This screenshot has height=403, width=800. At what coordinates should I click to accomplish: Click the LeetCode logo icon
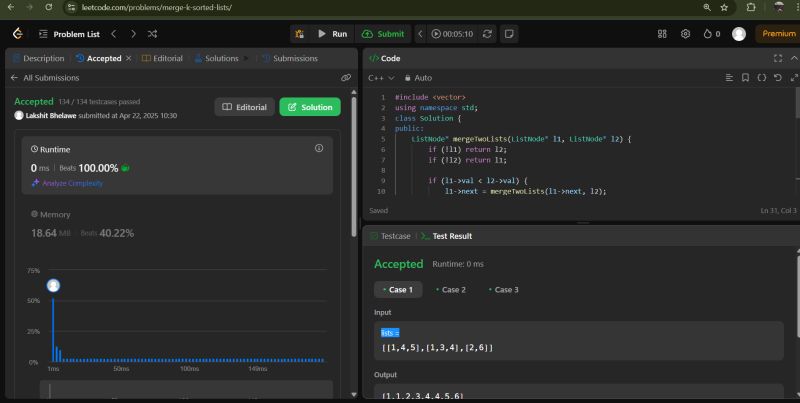pyautogui.click(x=18, y=34)
